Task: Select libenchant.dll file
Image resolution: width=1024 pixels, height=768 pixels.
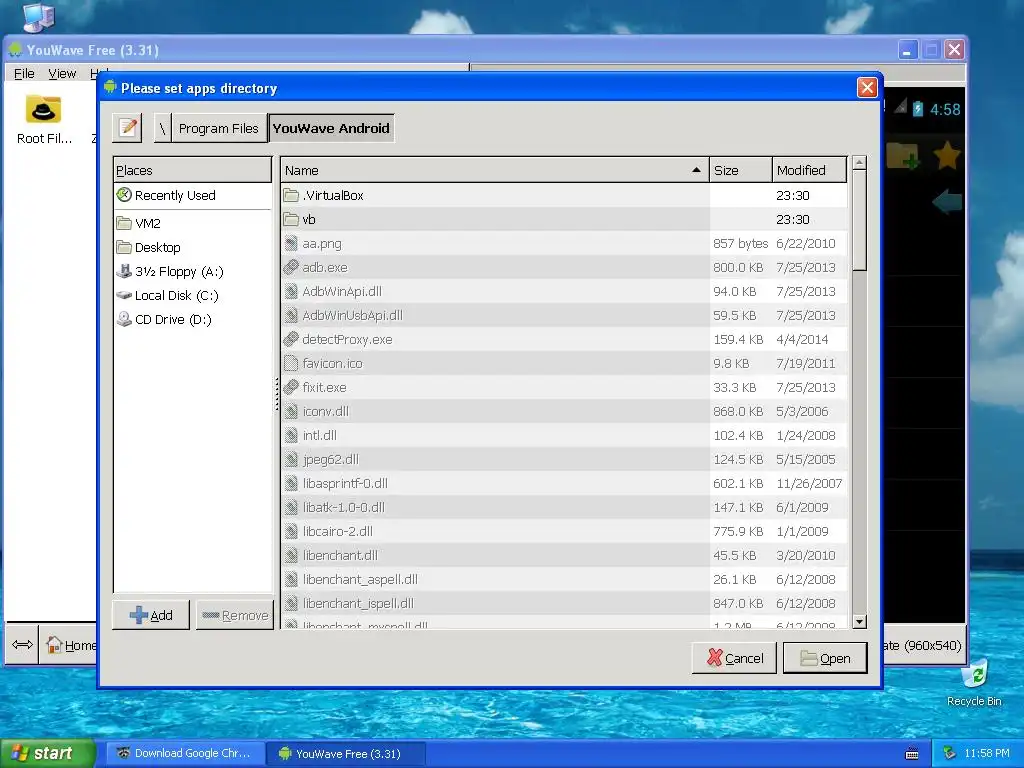Action: click(565, 555)
